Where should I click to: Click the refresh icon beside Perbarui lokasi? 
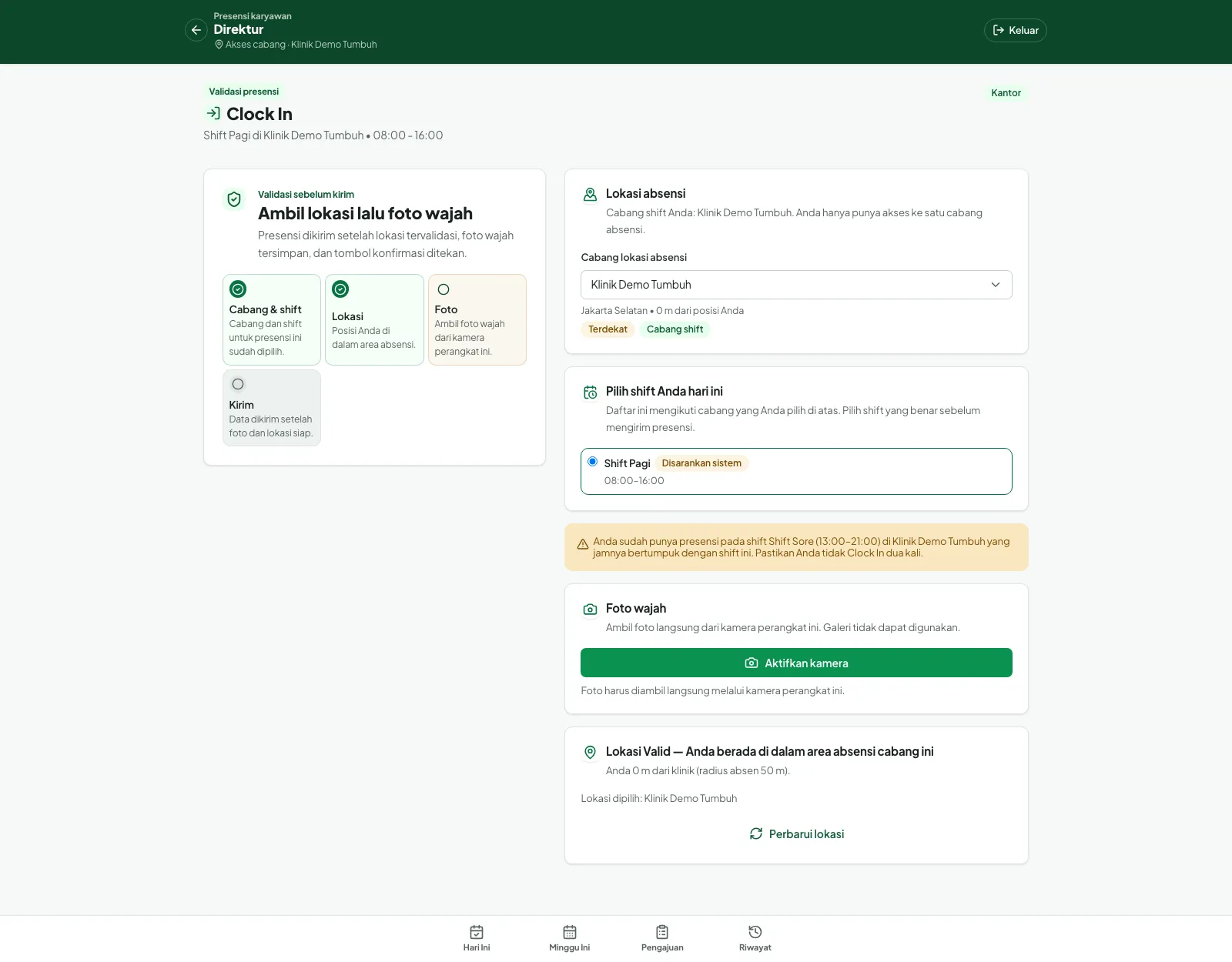point(756,833)
